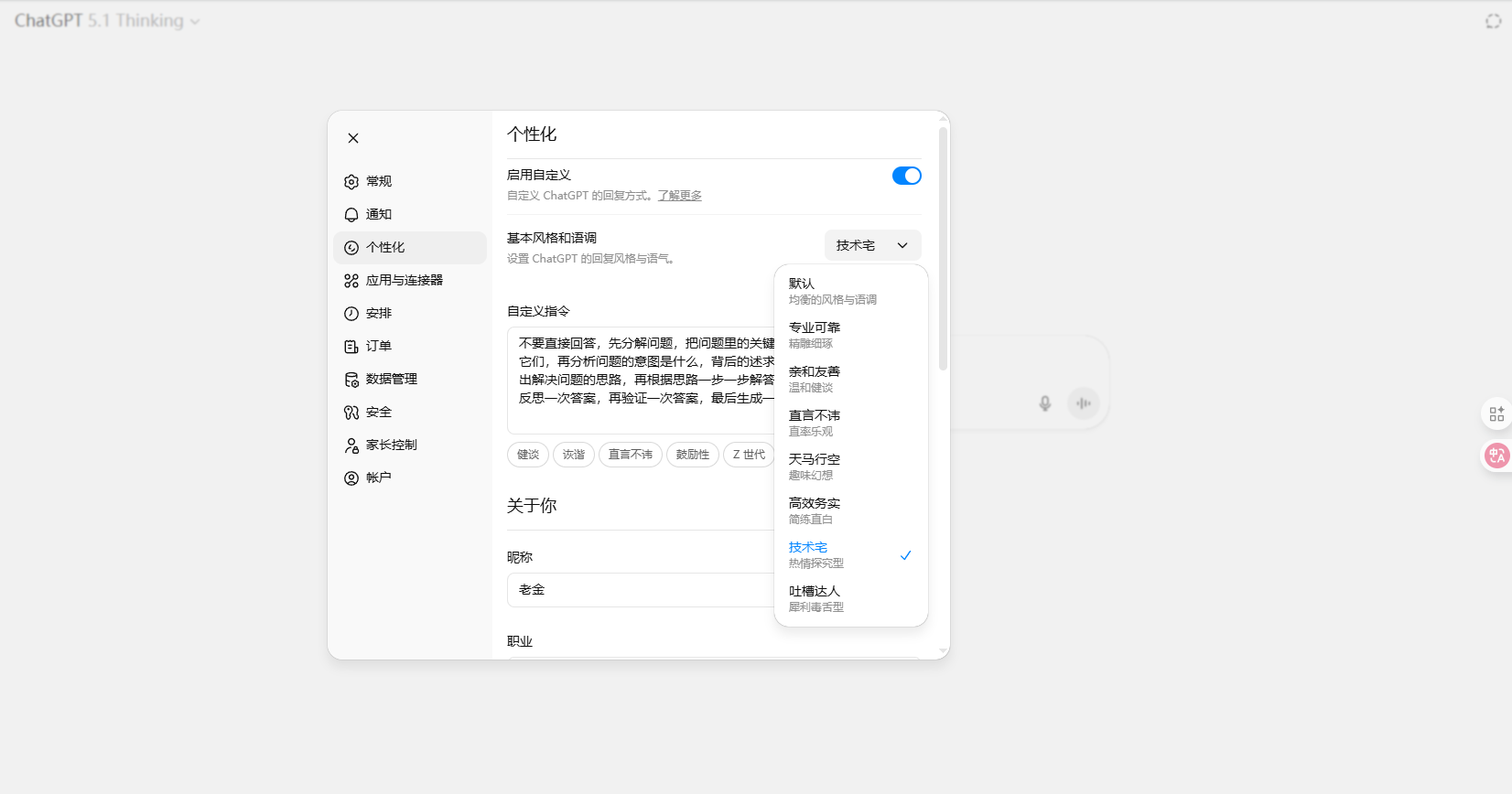Viewport: 1512px width, 794px height.
Task: Open 常规 settings tab
Action: (x=410, y=182)
